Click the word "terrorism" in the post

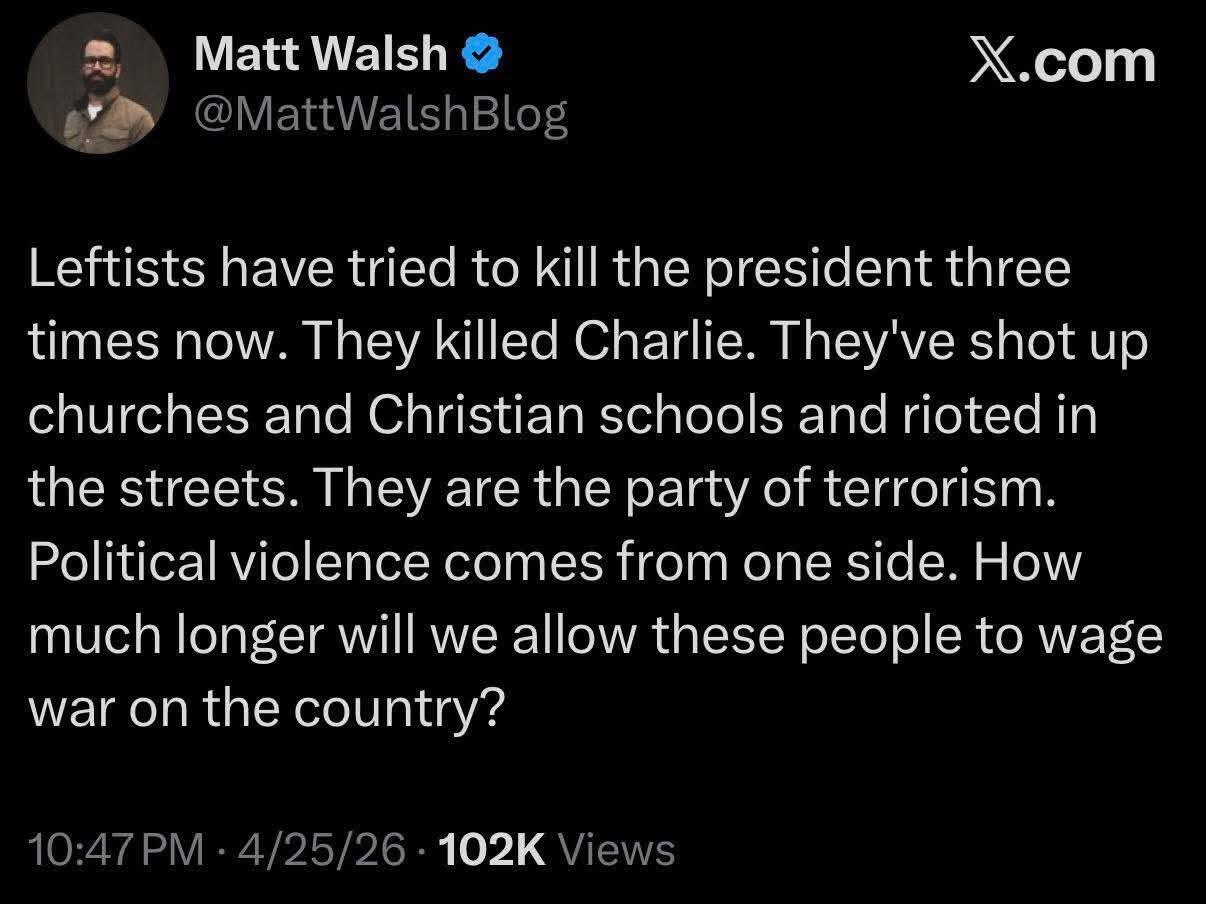click(x=944, y=490)
